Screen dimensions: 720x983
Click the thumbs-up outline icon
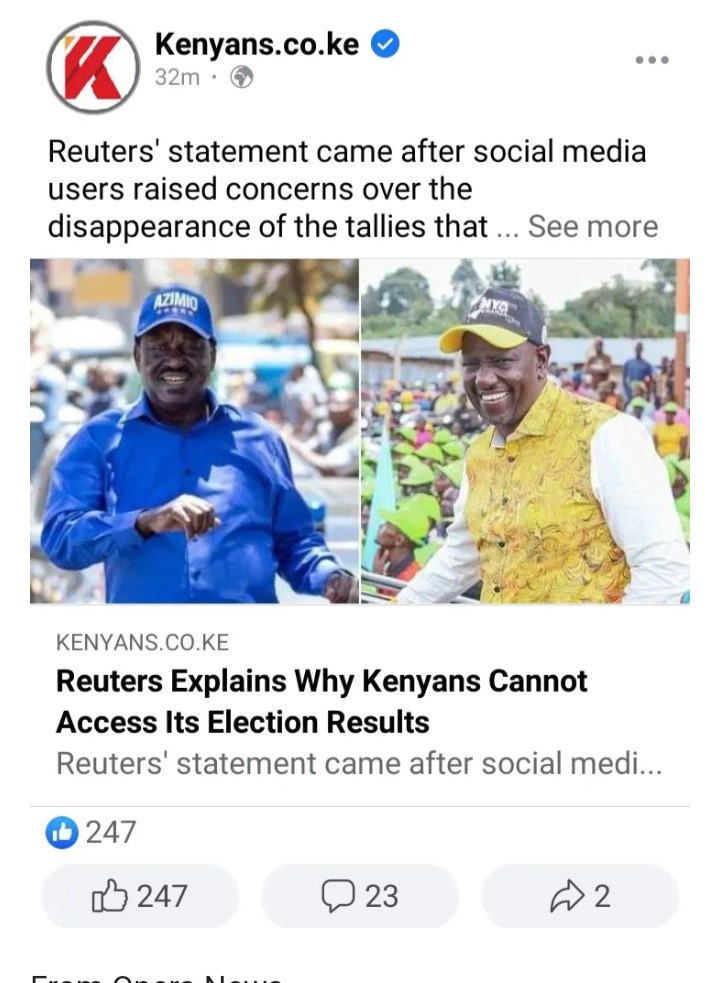110,895
